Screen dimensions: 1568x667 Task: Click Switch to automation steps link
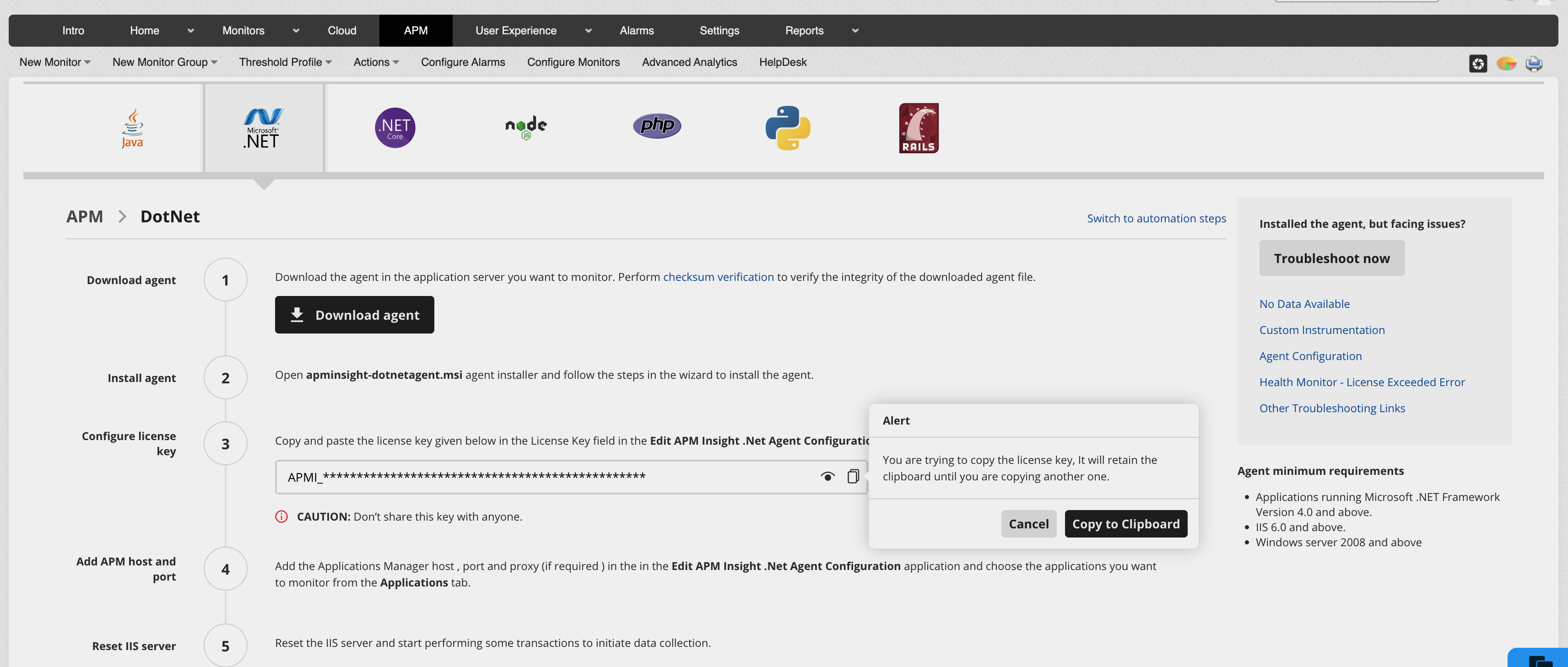[1156, 219]
